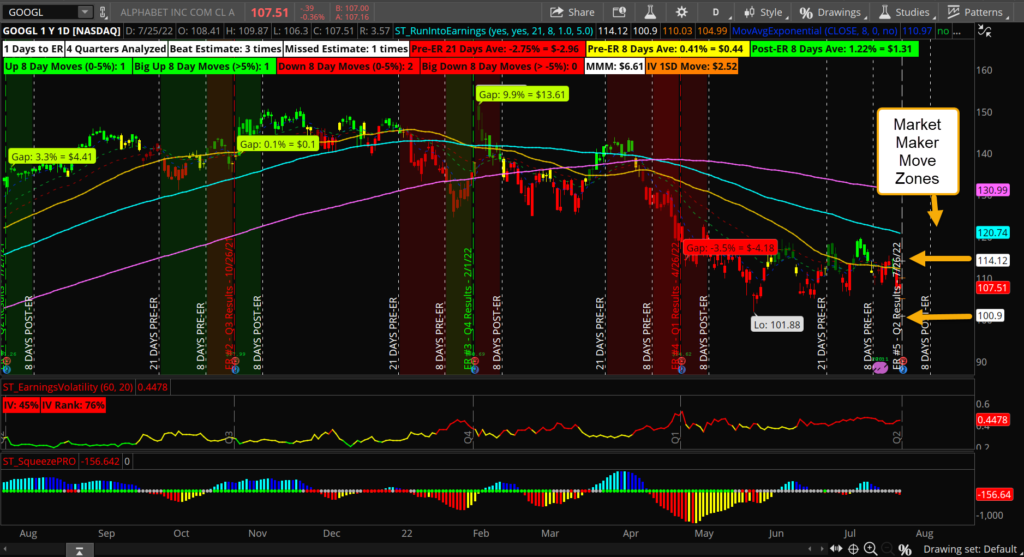The width and height of the screenshot is (1024, 557).
Task: Click the left scroll arrow at bottom-left
Action: point(6,551)
